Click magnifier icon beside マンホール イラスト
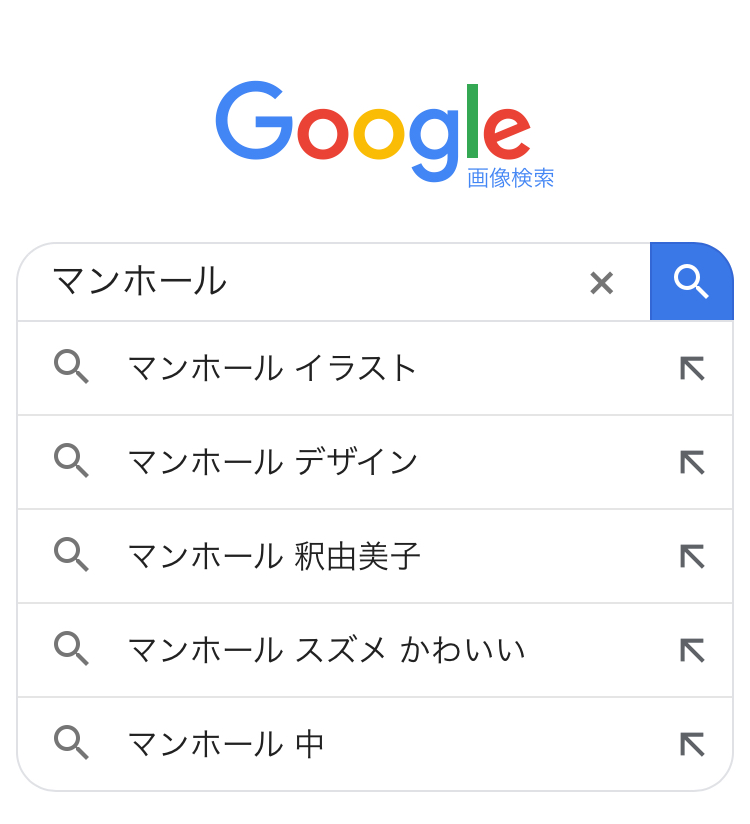Image resolution: width=750 pixels, height=824 pixels. click(x=71, y=368)
